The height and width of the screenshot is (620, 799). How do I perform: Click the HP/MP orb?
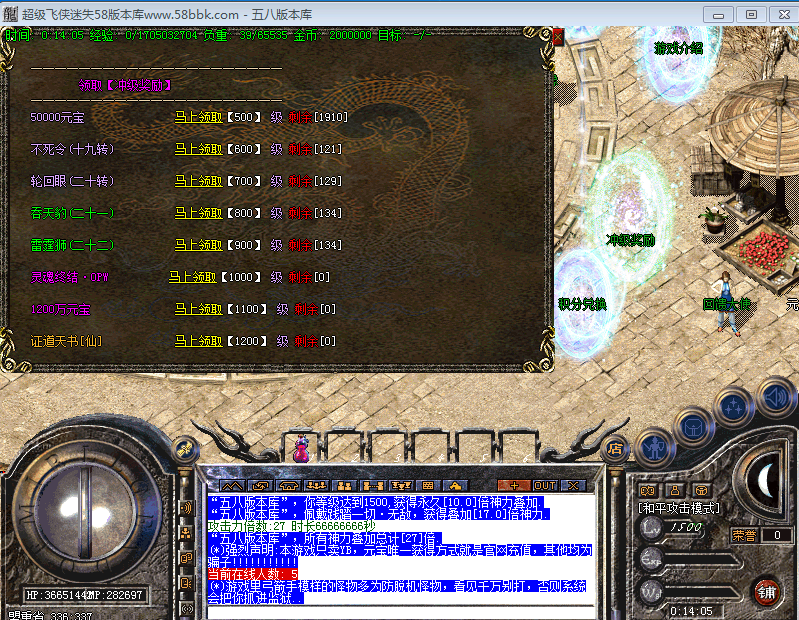pos(87,511)
